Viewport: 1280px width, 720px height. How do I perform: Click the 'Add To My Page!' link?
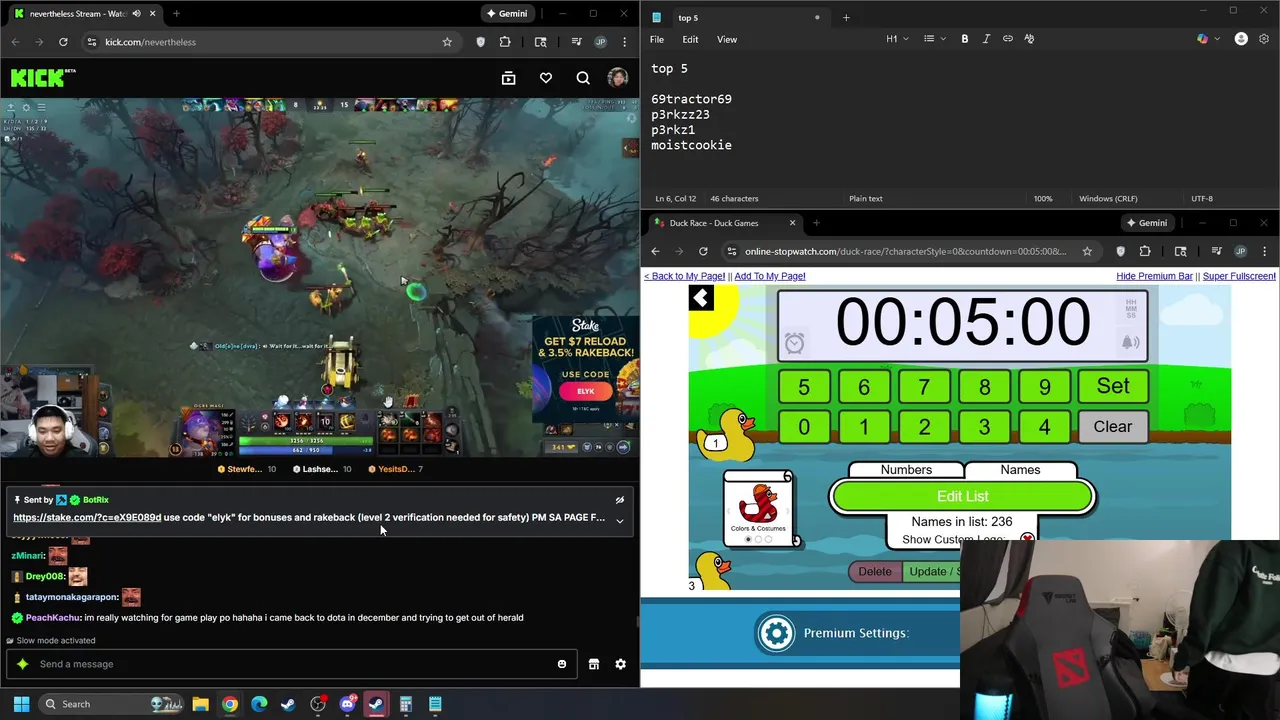point(770,276)
